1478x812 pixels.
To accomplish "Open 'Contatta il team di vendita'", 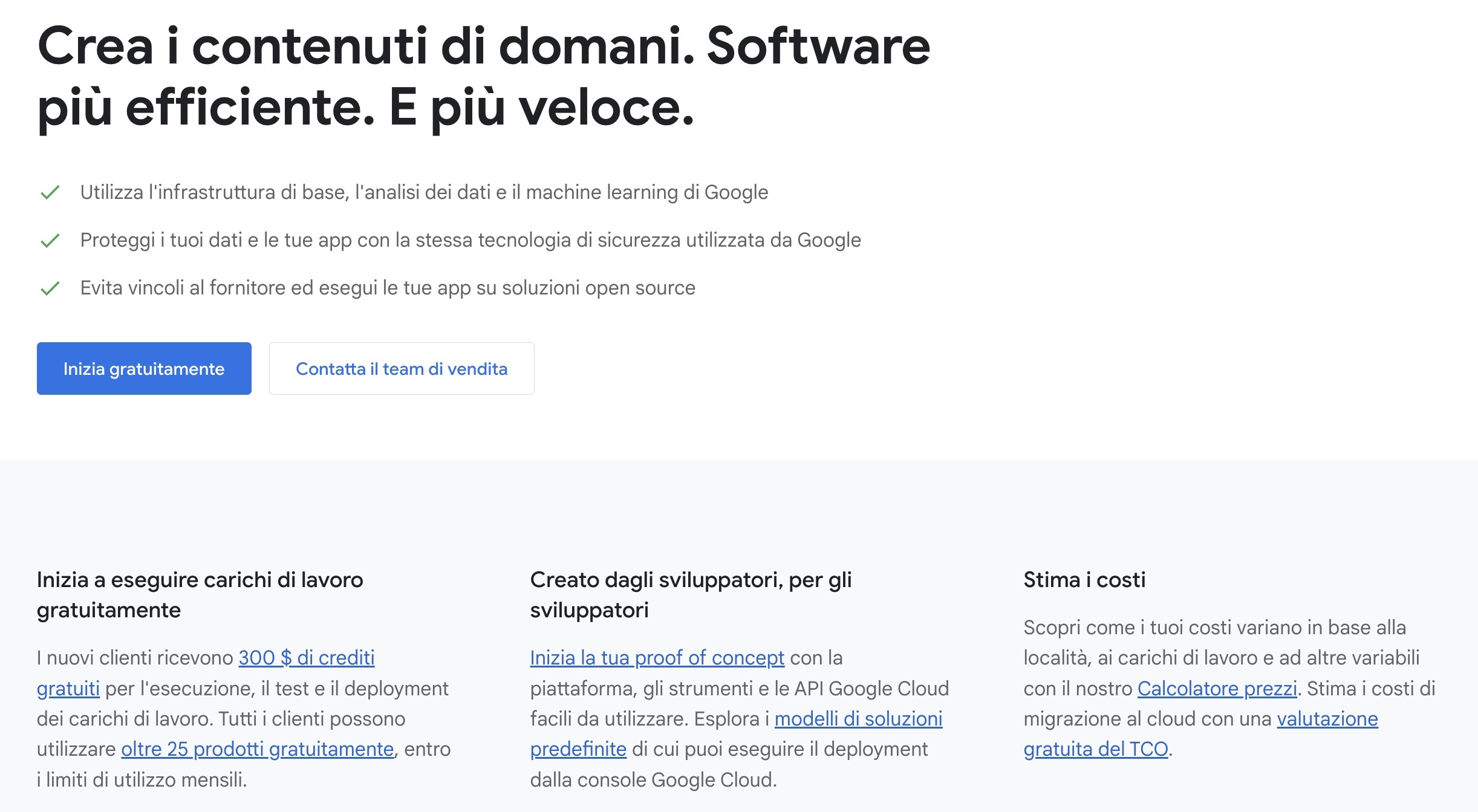I will [x=401, y=368].
